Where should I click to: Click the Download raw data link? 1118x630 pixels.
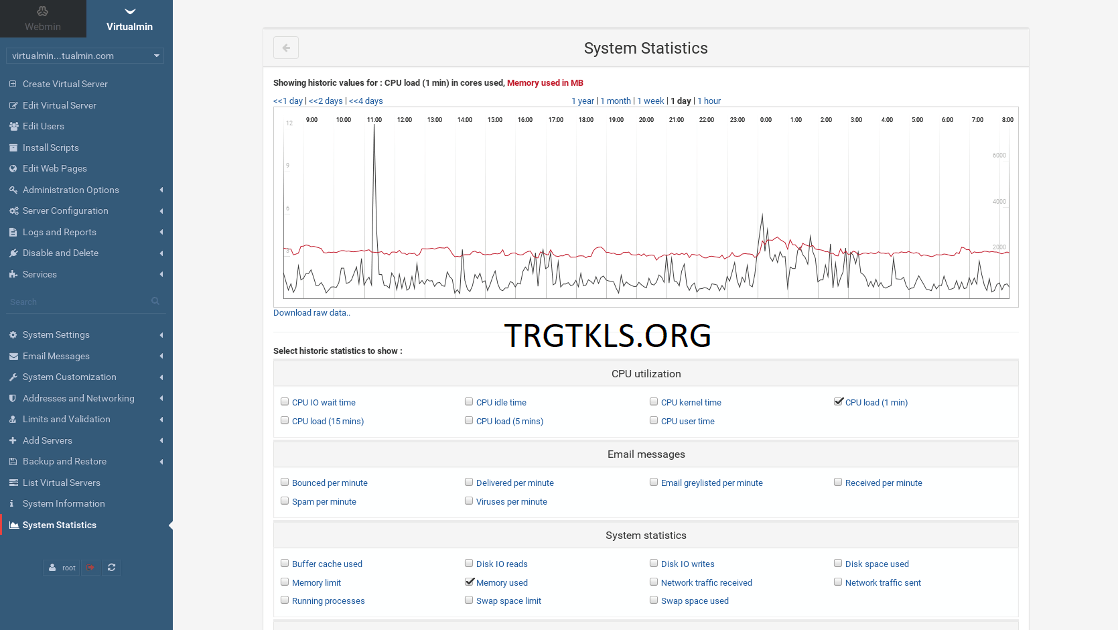coord(312,313)
